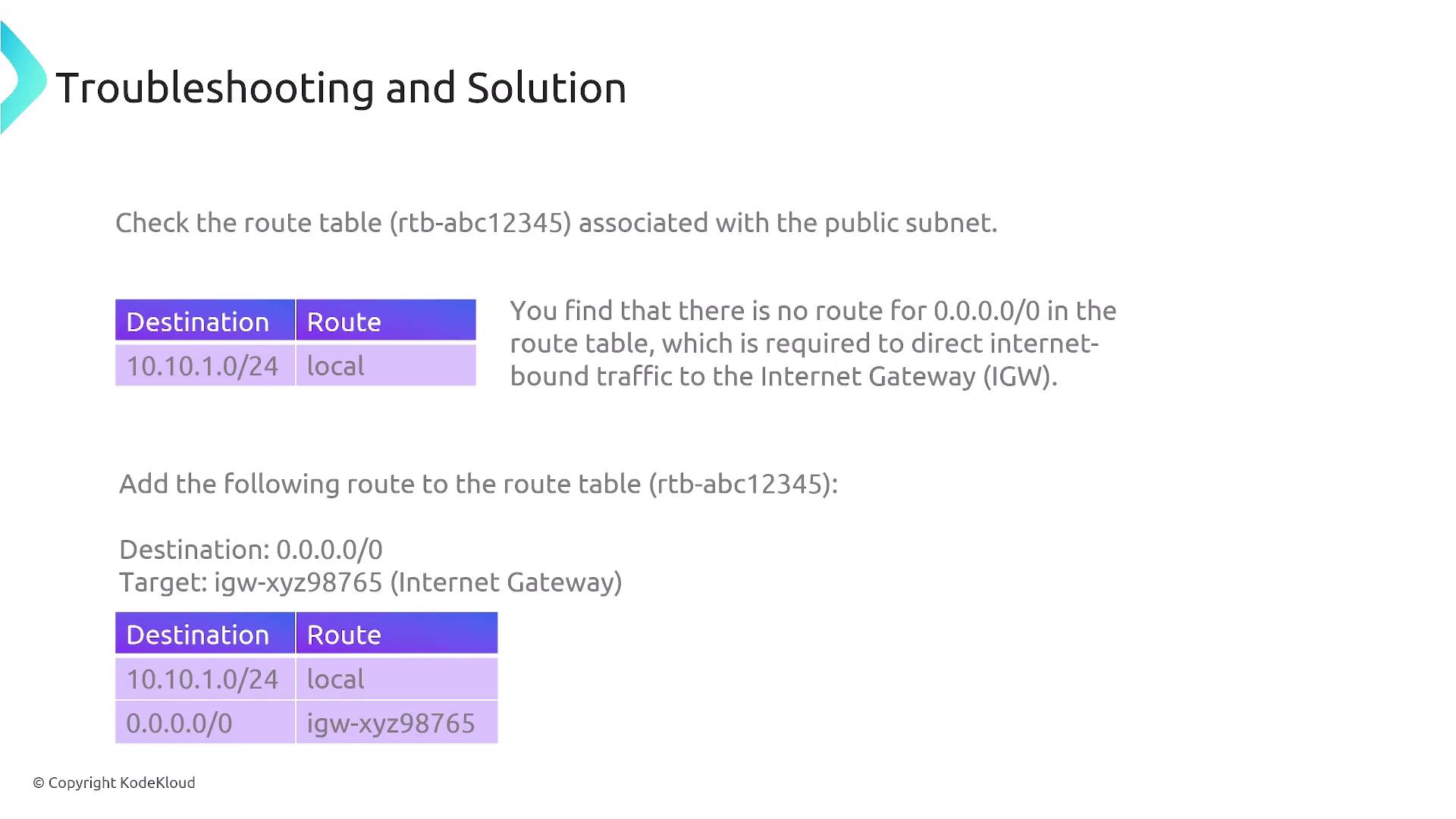Click the paragraph beginning "You find that"

[x=812, y=344]
